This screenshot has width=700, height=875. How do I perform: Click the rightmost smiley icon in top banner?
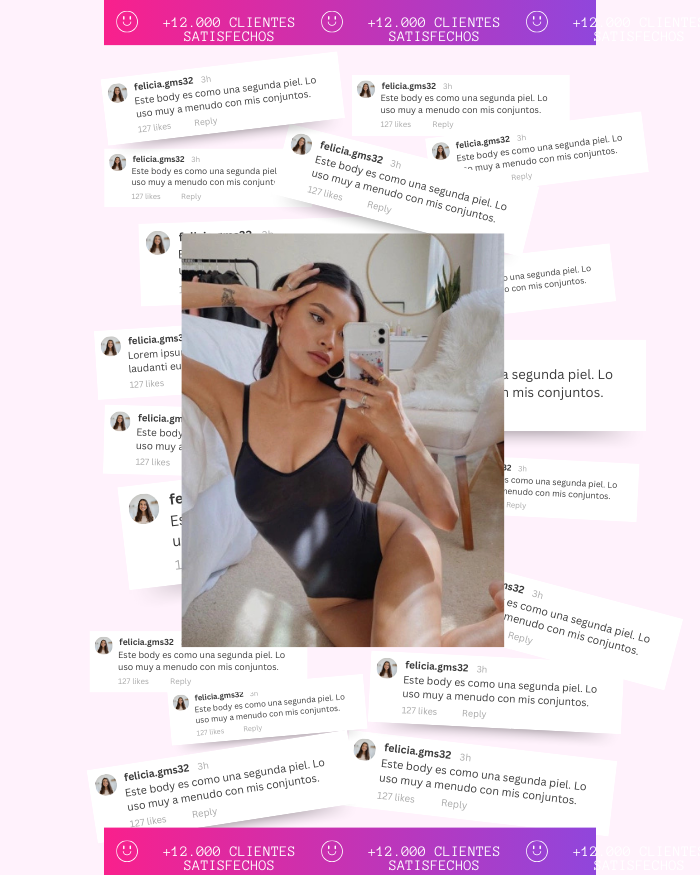pos(536,22)
